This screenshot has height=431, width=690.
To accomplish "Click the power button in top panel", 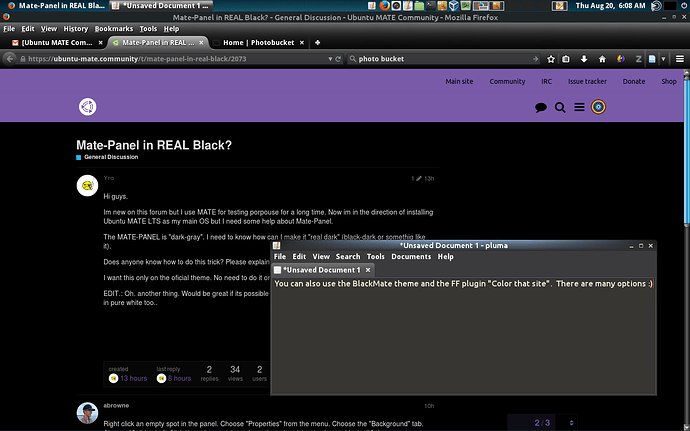I will pos(684,5).
